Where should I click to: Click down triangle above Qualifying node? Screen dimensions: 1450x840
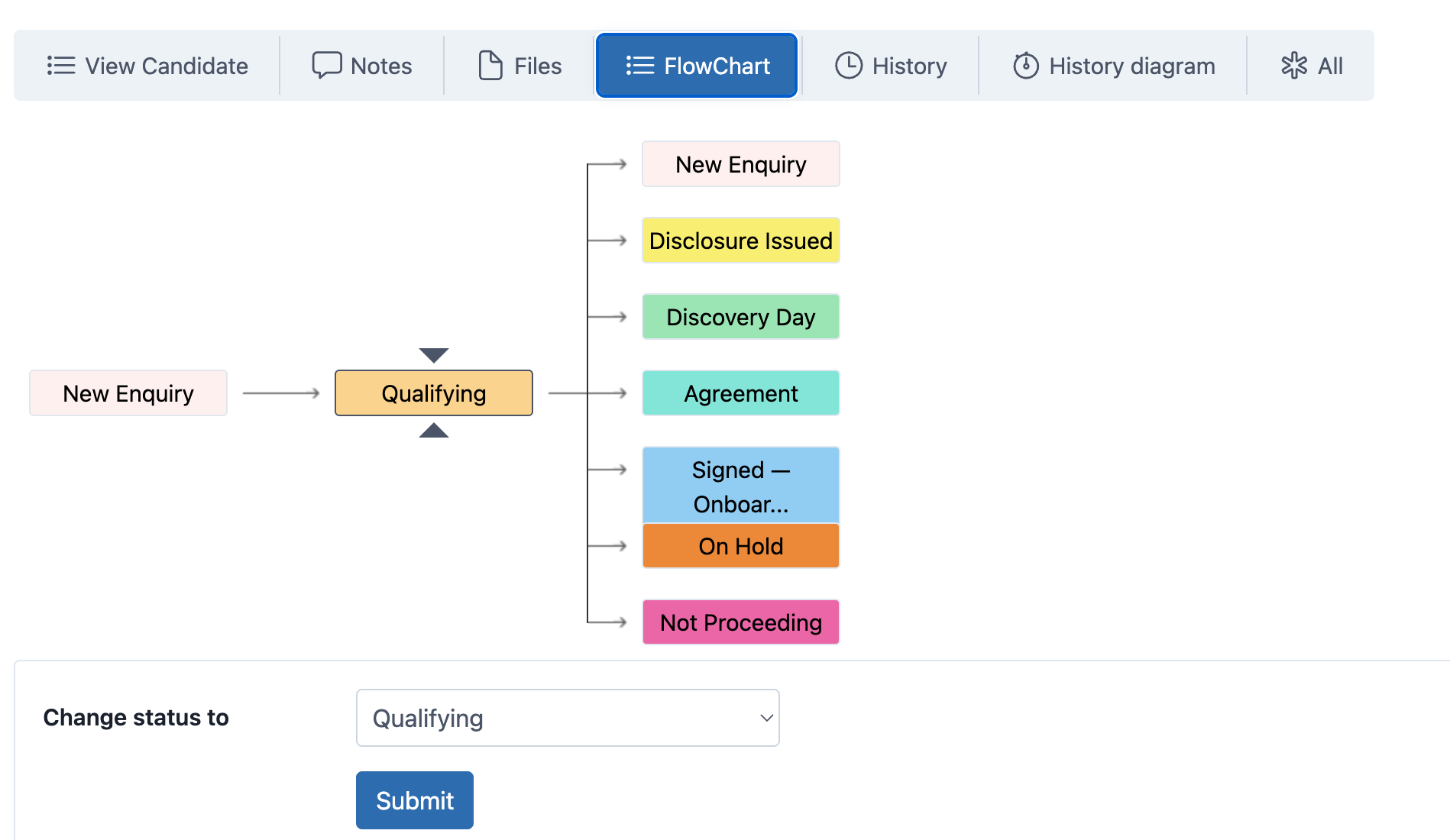pyautogui.click(x=434, y=355)
